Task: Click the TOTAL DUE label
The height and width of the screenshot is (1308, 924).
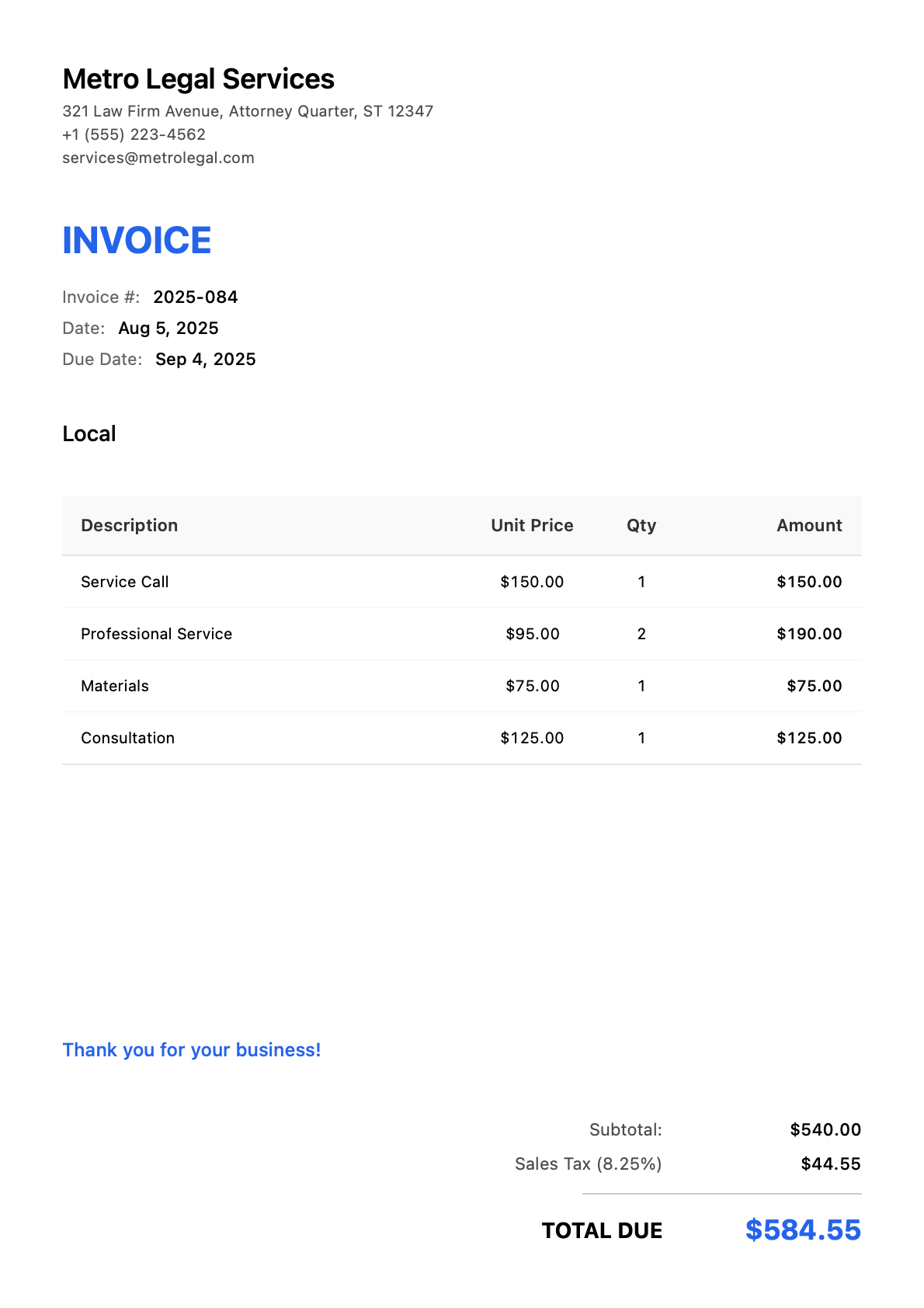Action: point(602,1230)
